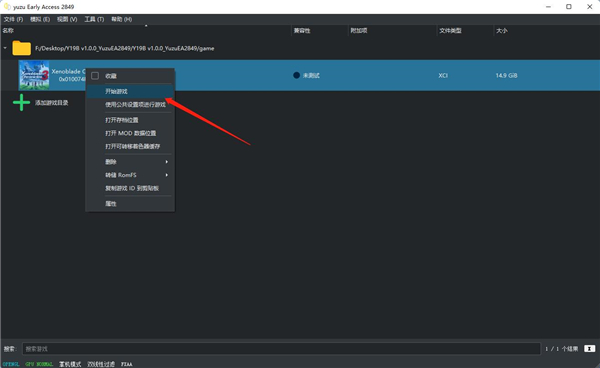Open the 帮助 (H) menu

click(121, 19)
